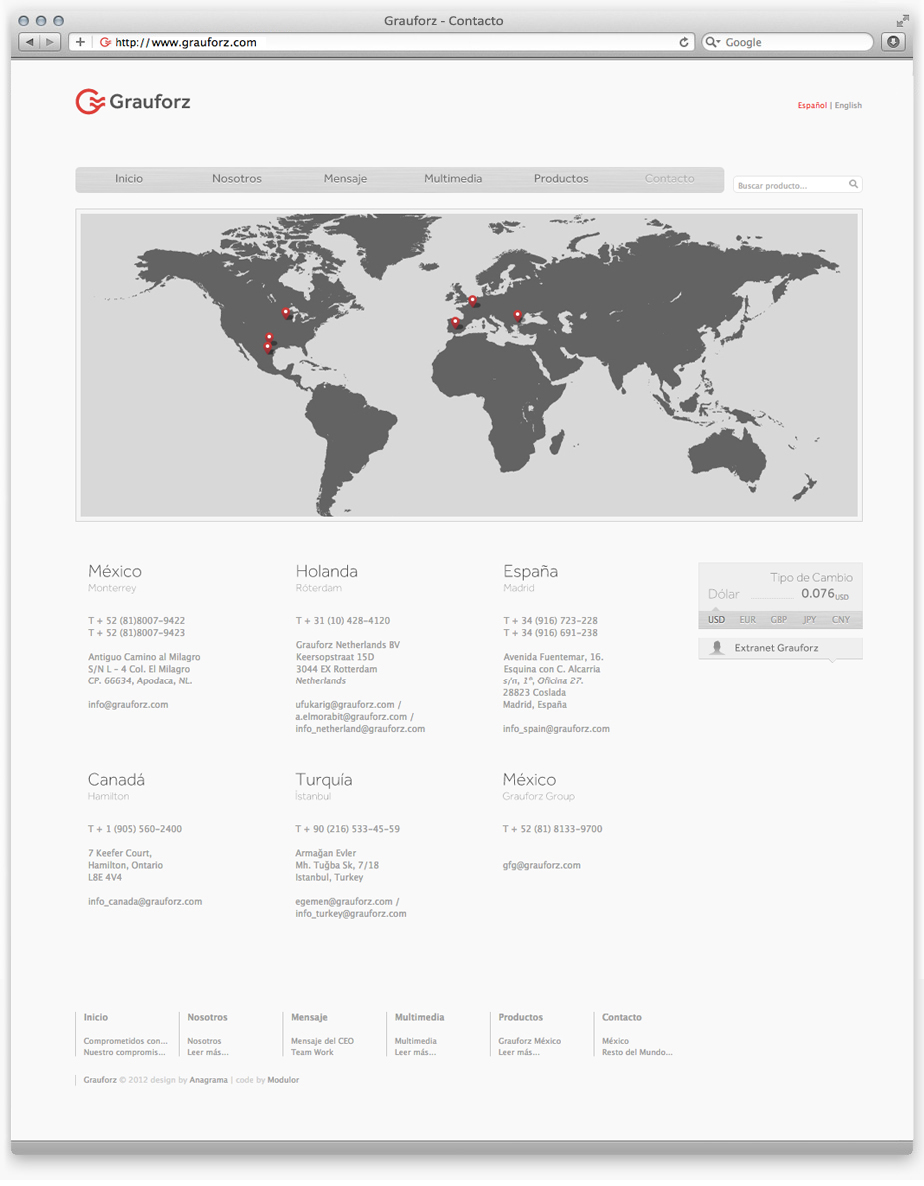The height and width of the screenshot is (1186, 924).
Task: Click the ufukarig@grauforz.com email
Action: pos(345,704)
